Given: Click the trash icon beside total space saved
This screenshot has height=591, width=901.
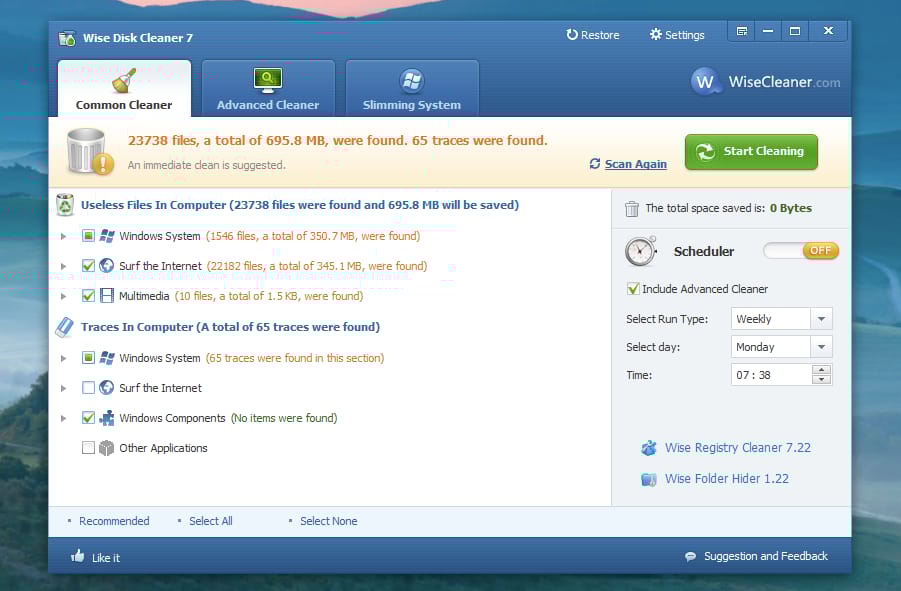Looking at the screenshot, I should [x=632, y=208].
